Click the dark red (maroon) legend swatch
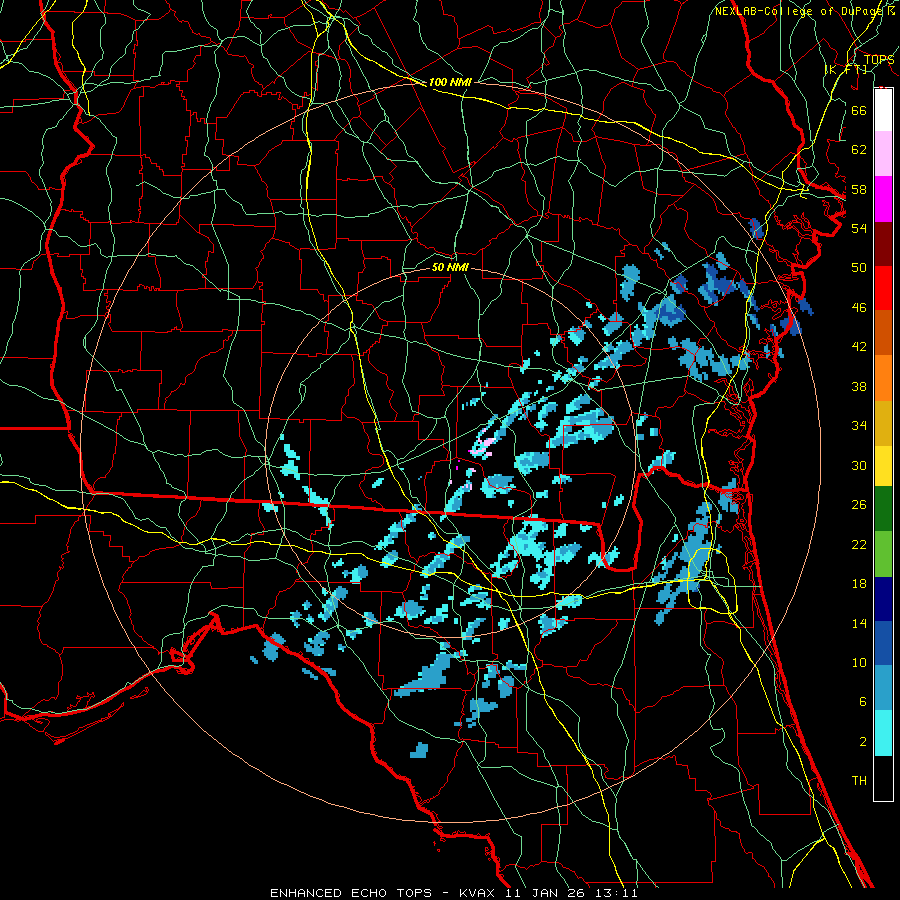 (x=883, y=244)
